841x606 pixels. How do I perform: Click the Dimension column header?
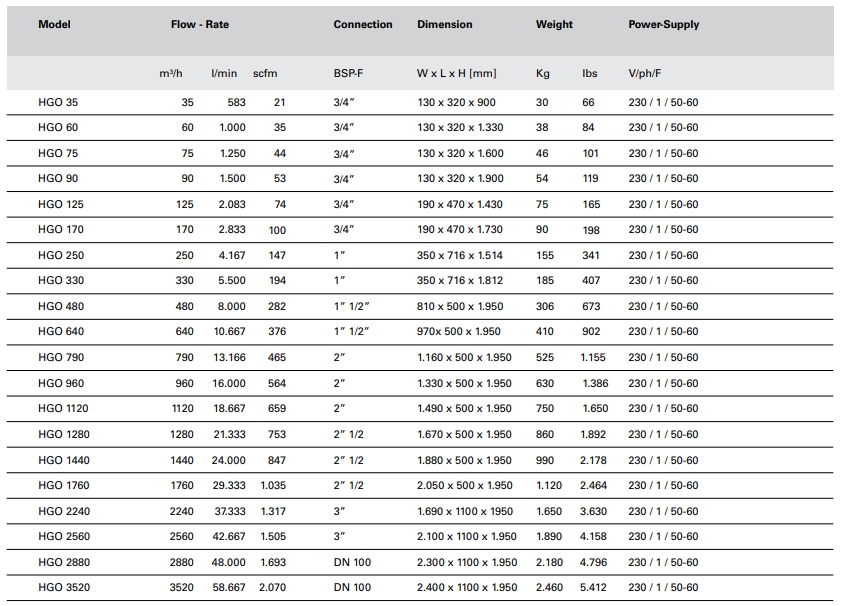[444, 25]
